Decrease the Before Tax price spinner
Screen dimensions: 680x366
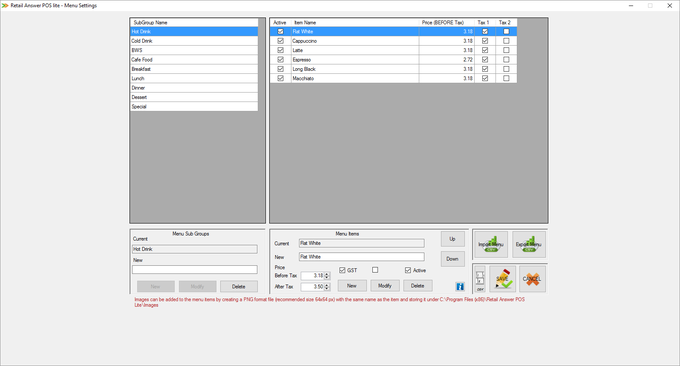click(x=327, y=278)
